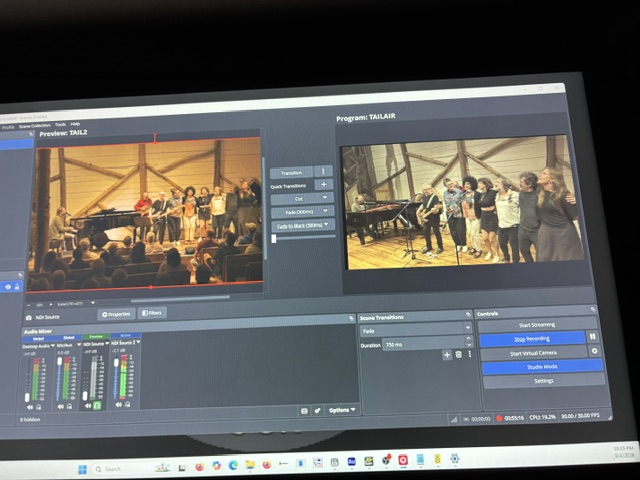Toggle source visibility eye icon

pyautogui.click(x=8, y=287)
